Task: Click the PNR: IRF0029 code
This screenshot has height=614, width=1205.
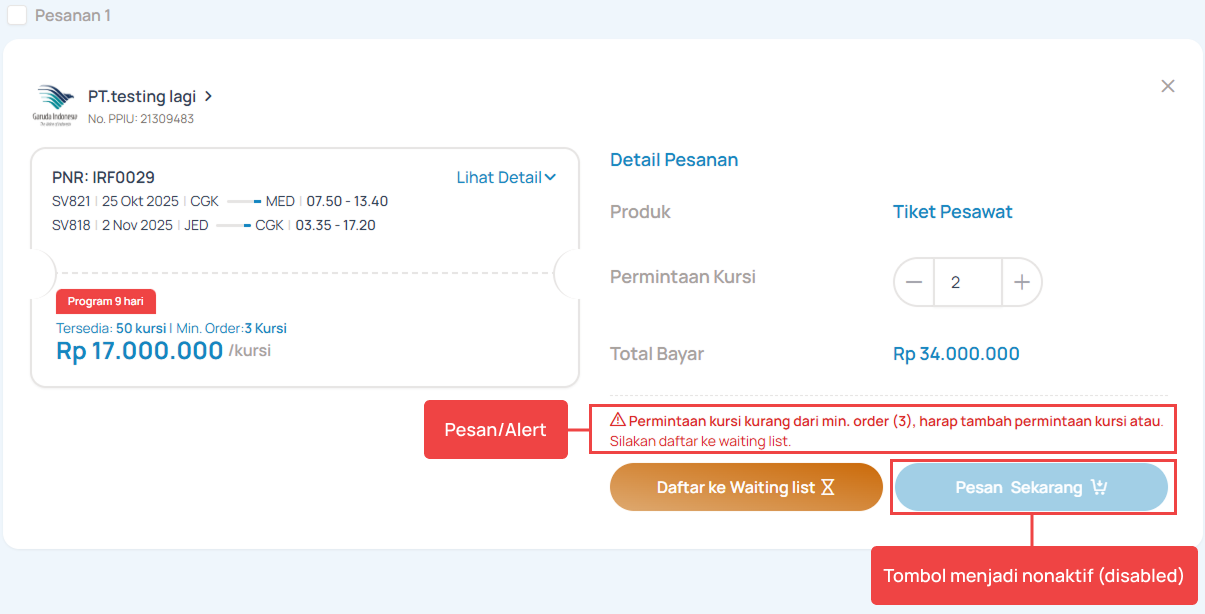Action: [103, 177]
